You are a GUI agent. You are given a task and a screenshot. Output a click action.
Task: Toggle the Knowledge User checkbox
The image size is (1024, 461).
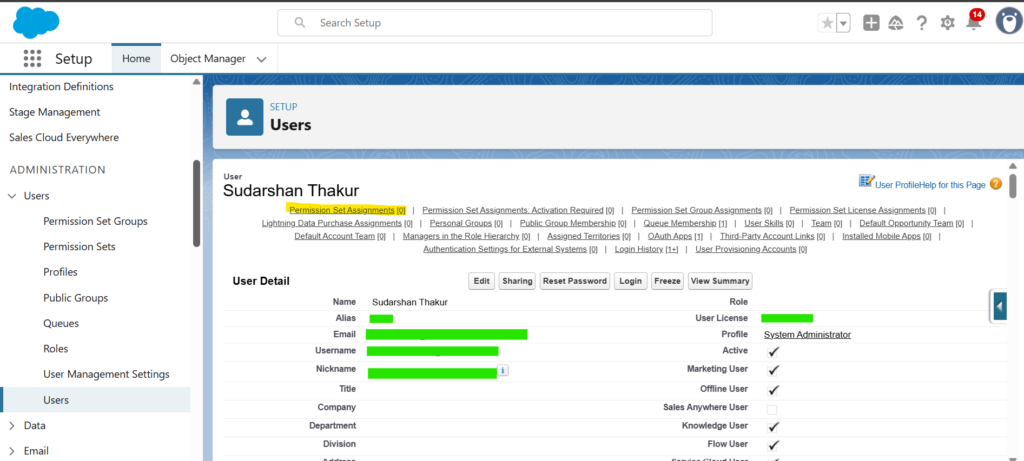click(773, 426)
